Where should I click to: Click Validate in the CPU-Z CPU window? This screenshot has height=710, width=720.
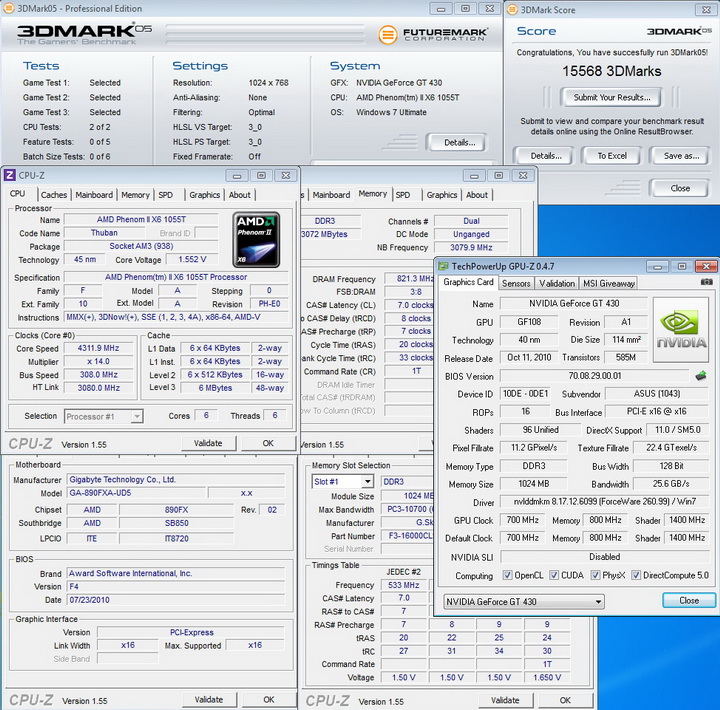click(x=208, y=443)
